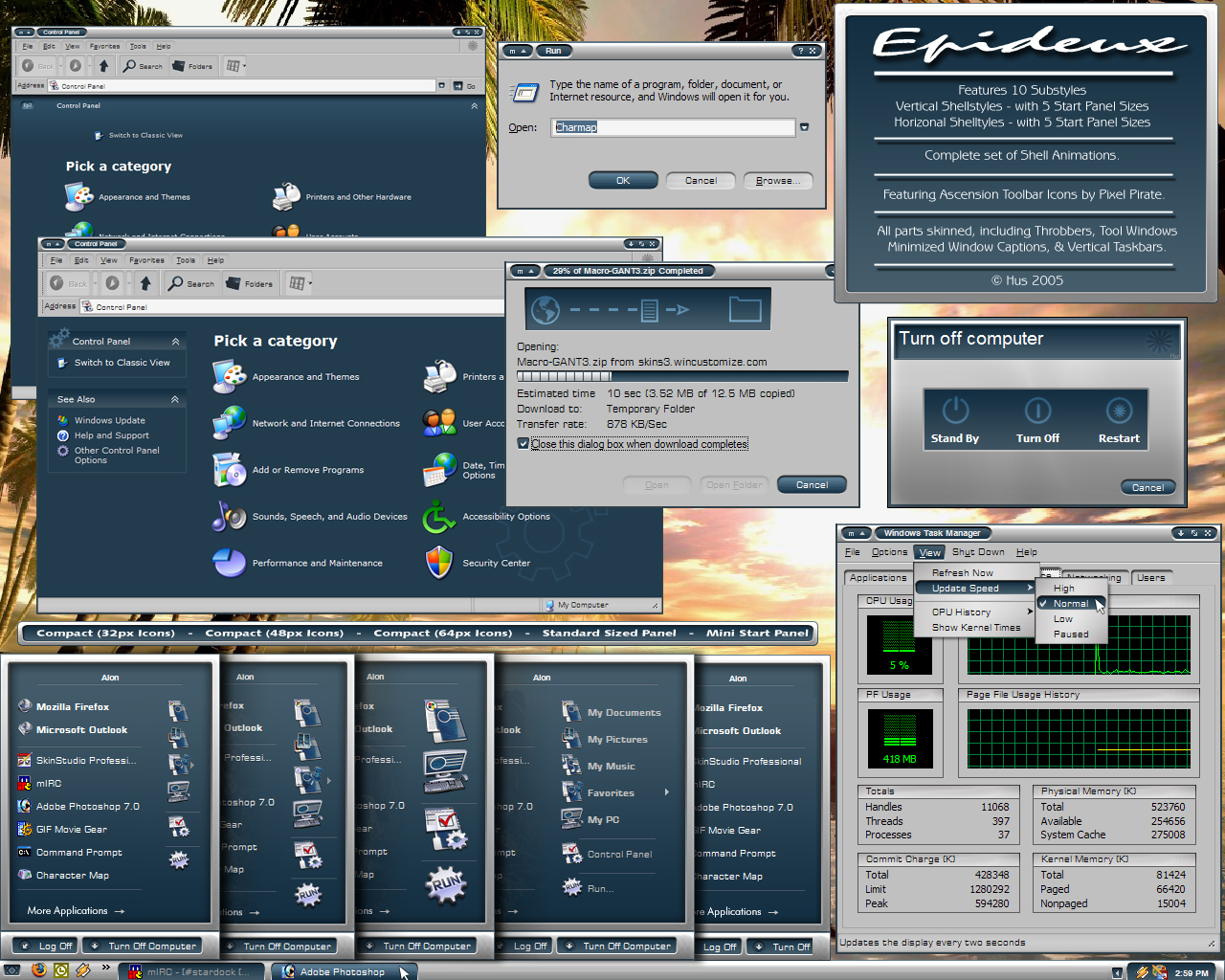Screen dimensions: 1225x980
Task: Click Folders in front Control Panel toolbar
Action: pyautogui.click(x=250, y=283)
